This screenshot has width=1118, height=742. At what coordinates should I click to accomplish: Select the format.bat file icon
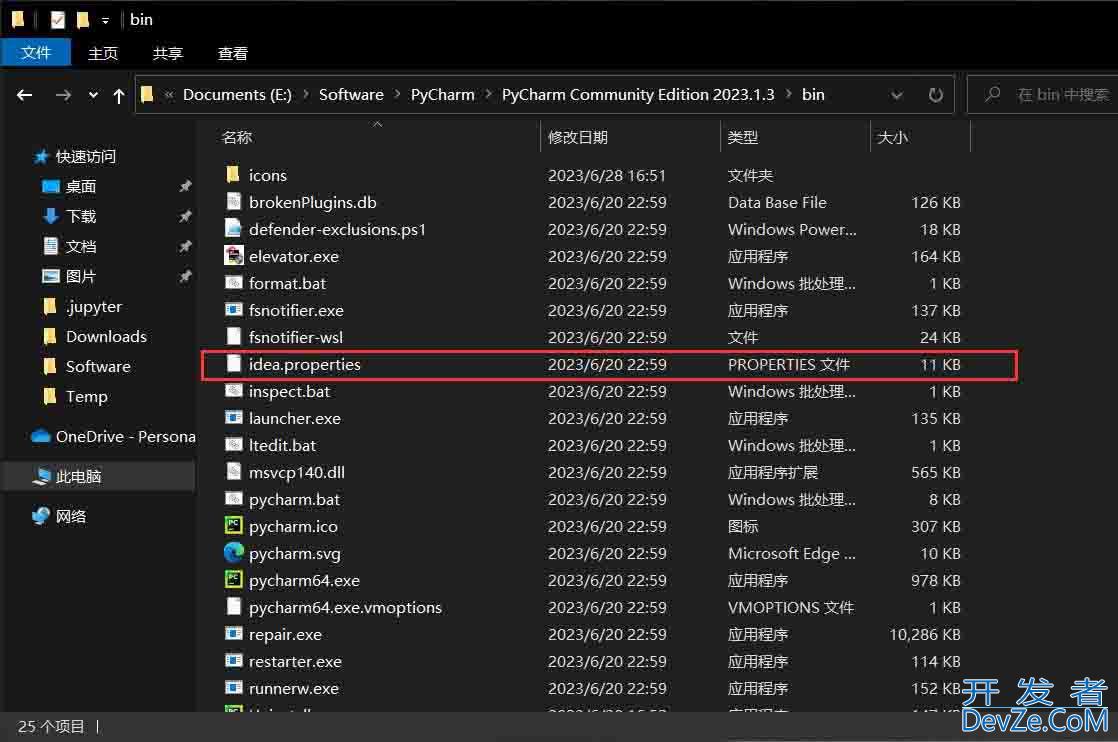pos(233,283)
